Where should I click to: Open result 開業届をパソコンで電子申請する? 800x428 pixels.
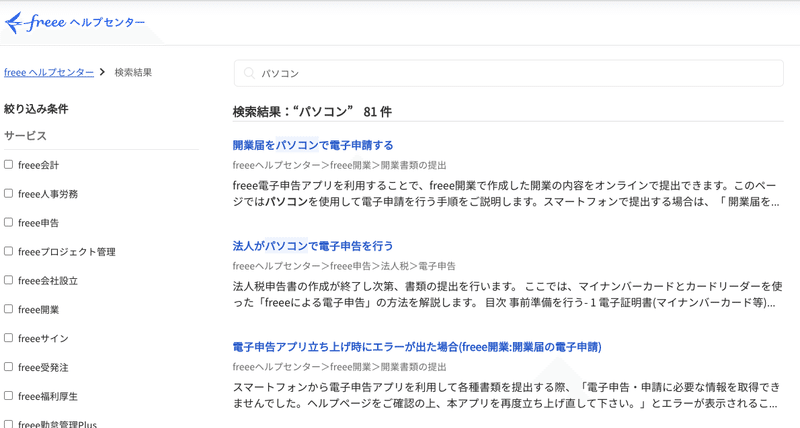tap(313, 145)
